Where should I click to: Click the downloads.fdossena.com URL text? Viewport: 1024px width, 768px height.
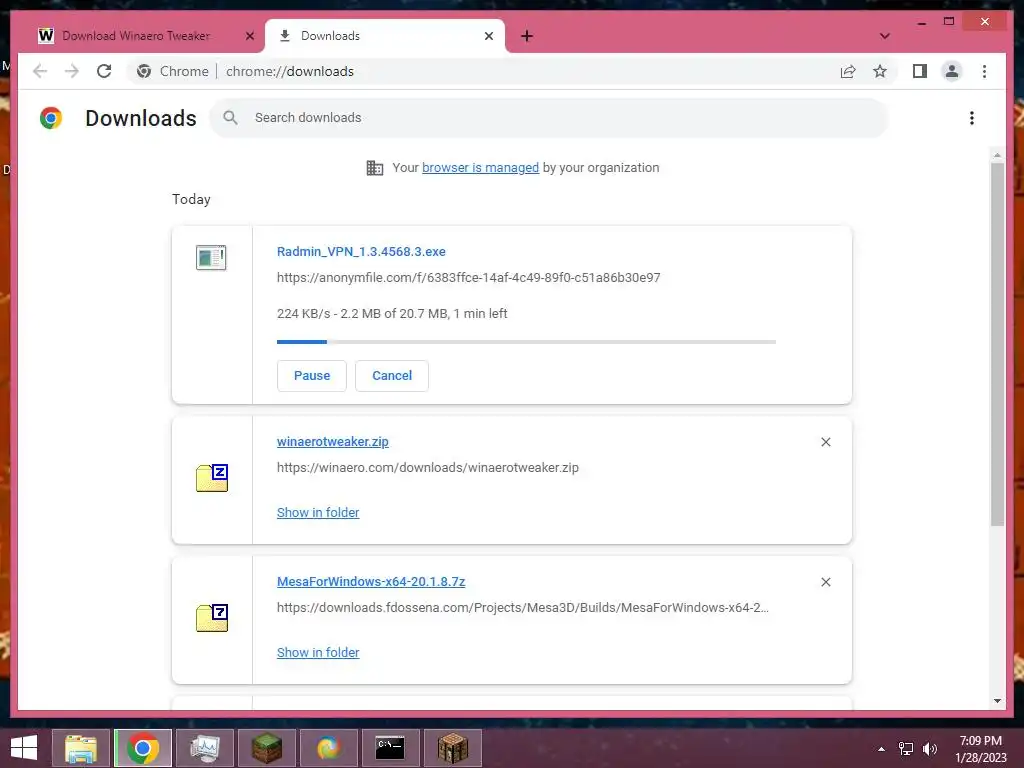tap(522, 607)
